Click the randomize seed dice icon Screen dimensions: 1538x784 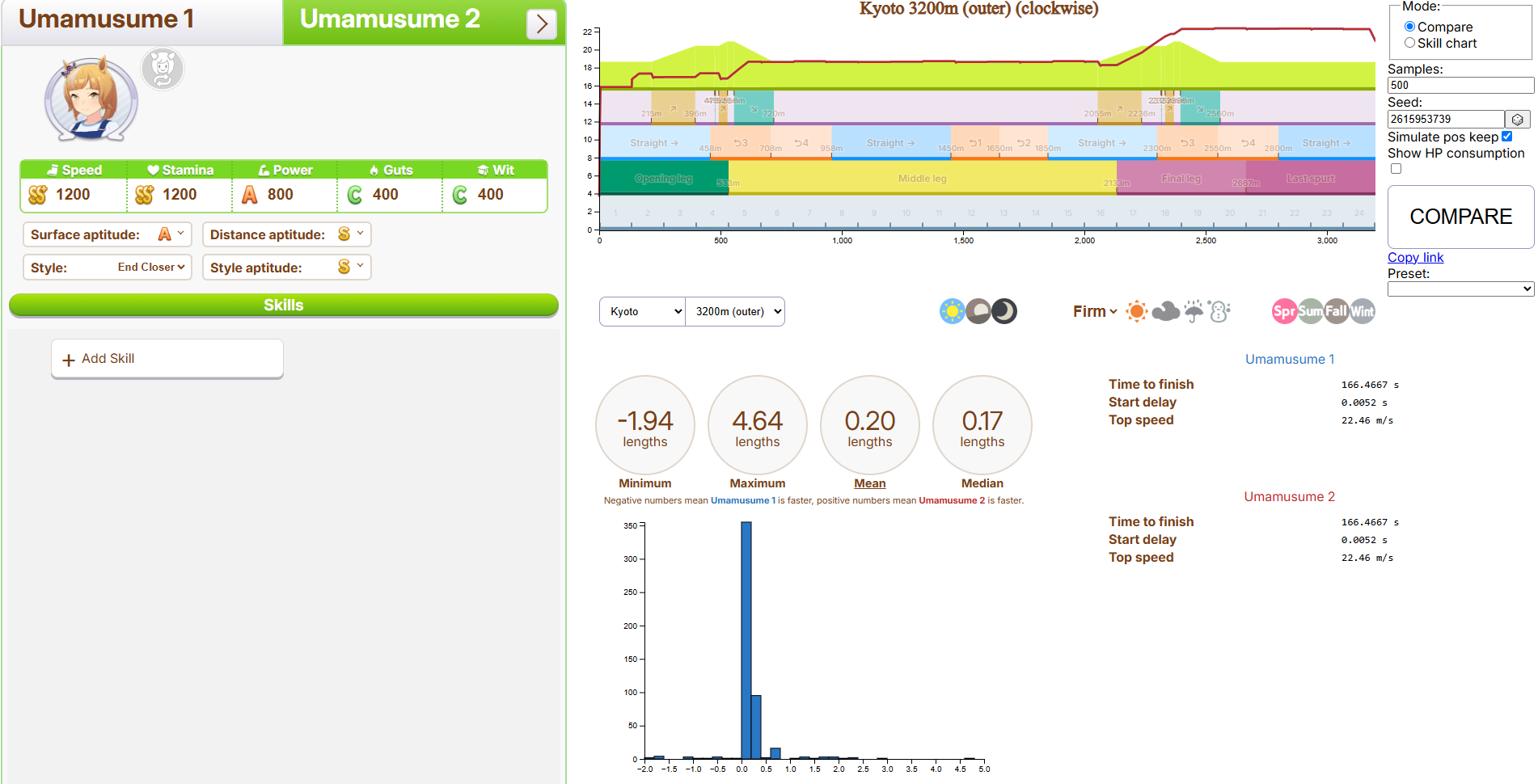point(1517,120)
